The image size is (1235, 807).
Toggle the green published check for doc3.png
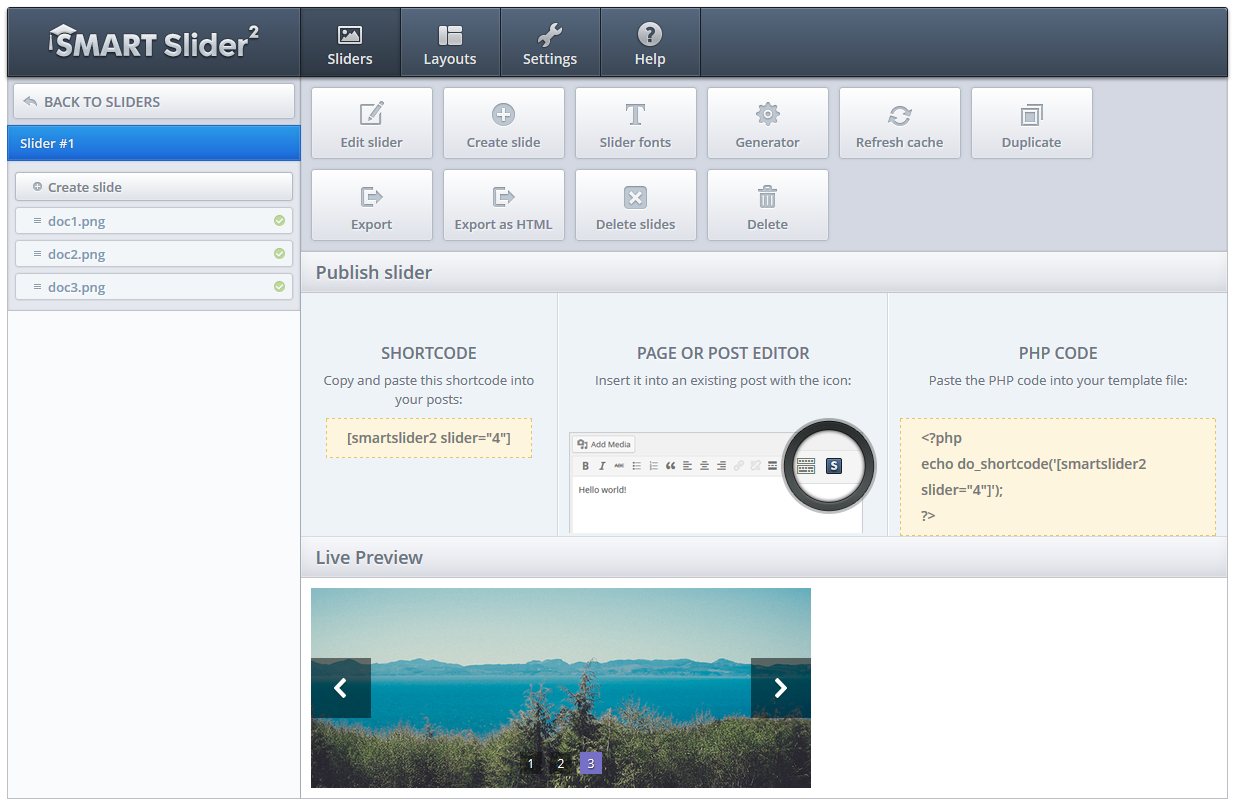point(279,287)
